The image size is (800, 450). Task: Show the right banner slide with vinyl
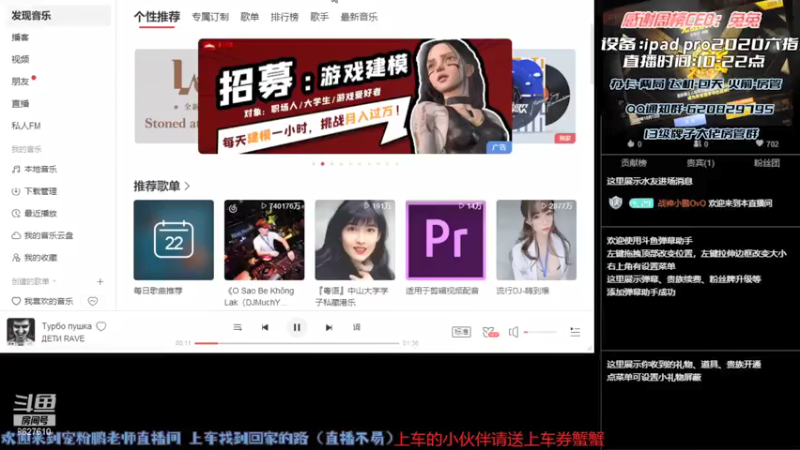tap(544, 96)
